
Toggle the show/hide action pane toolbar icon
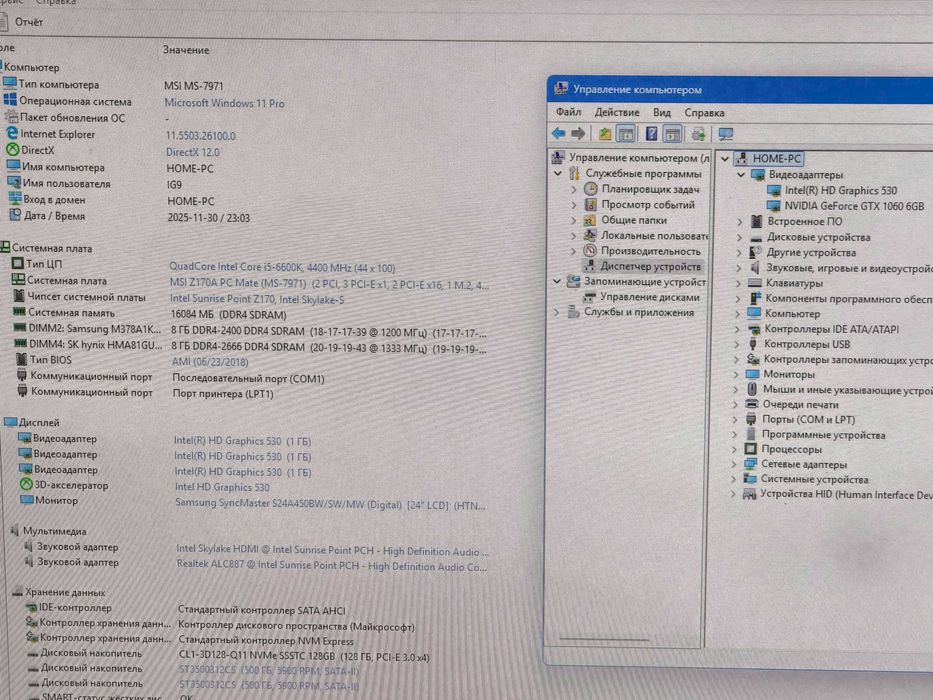[x=672, y=135]
